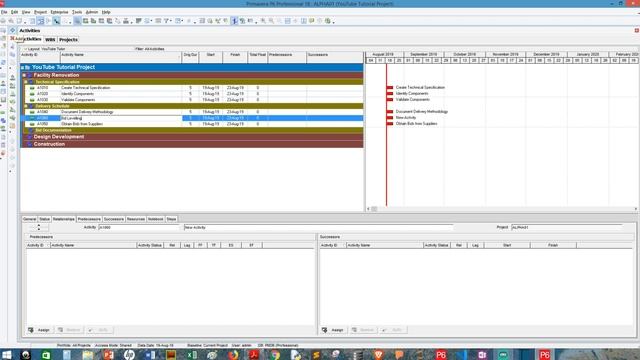This screenshot has height=360, width=640.
Task: Open the Resources details tab
Action: point(136,219)
